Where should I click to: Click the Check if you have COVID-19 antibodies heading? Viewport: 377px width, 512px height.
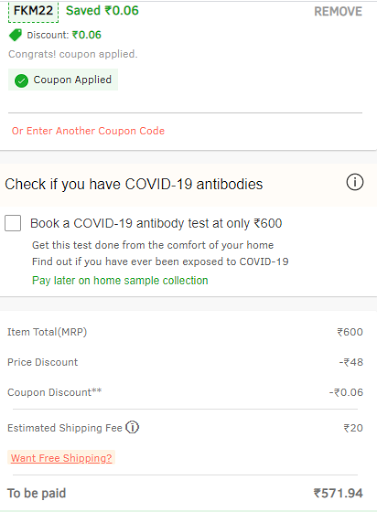click(134, 184)
